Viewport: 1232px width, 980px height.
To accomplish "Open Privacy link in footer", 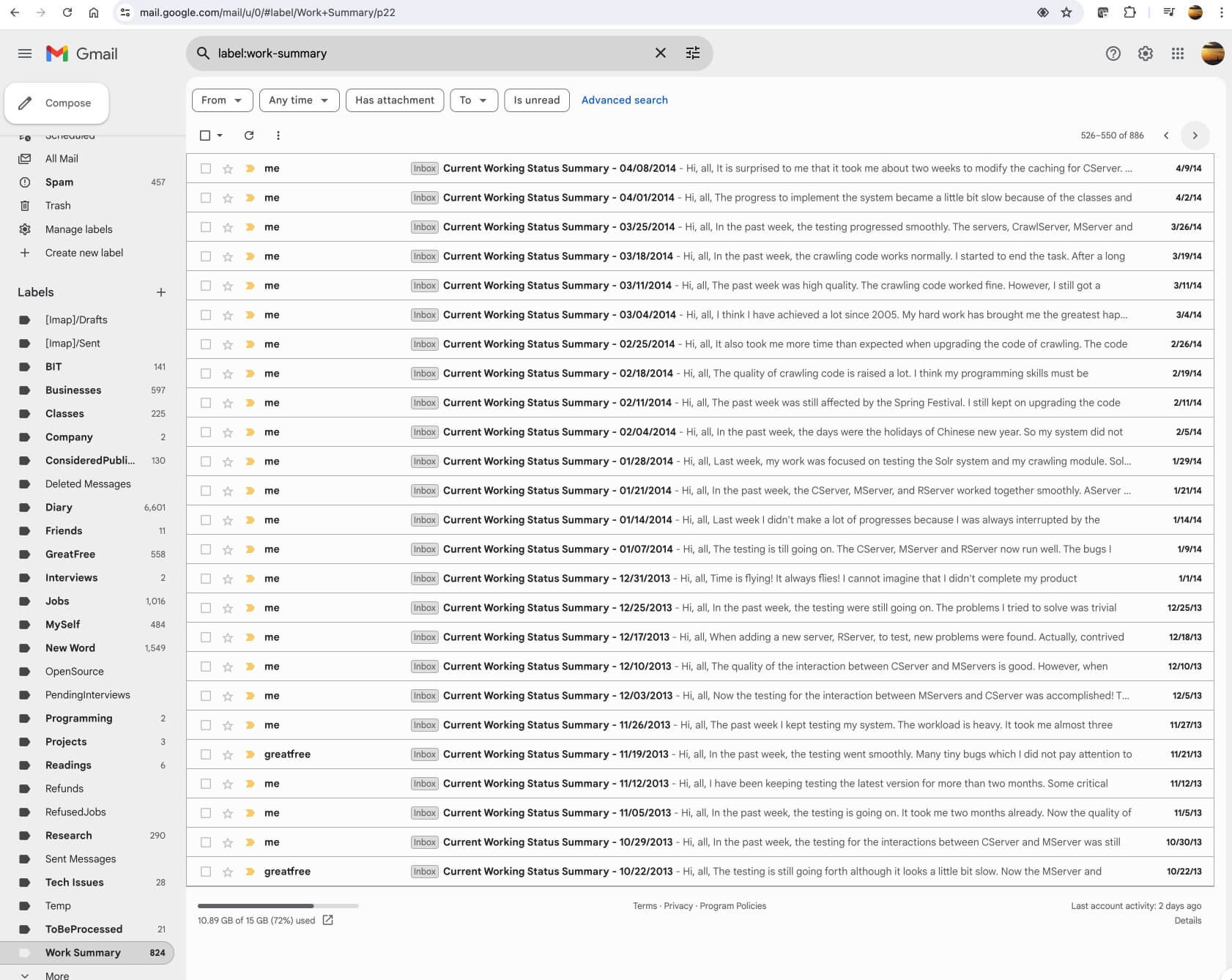I will pos(678,906).
